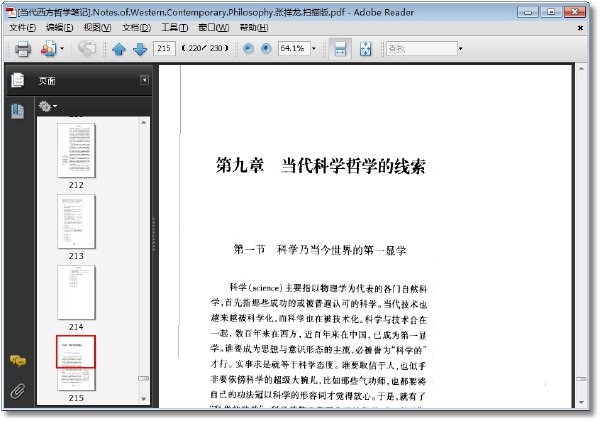
Task: Open the 编辑(E) menu
Action: click(x=59, y=28)
